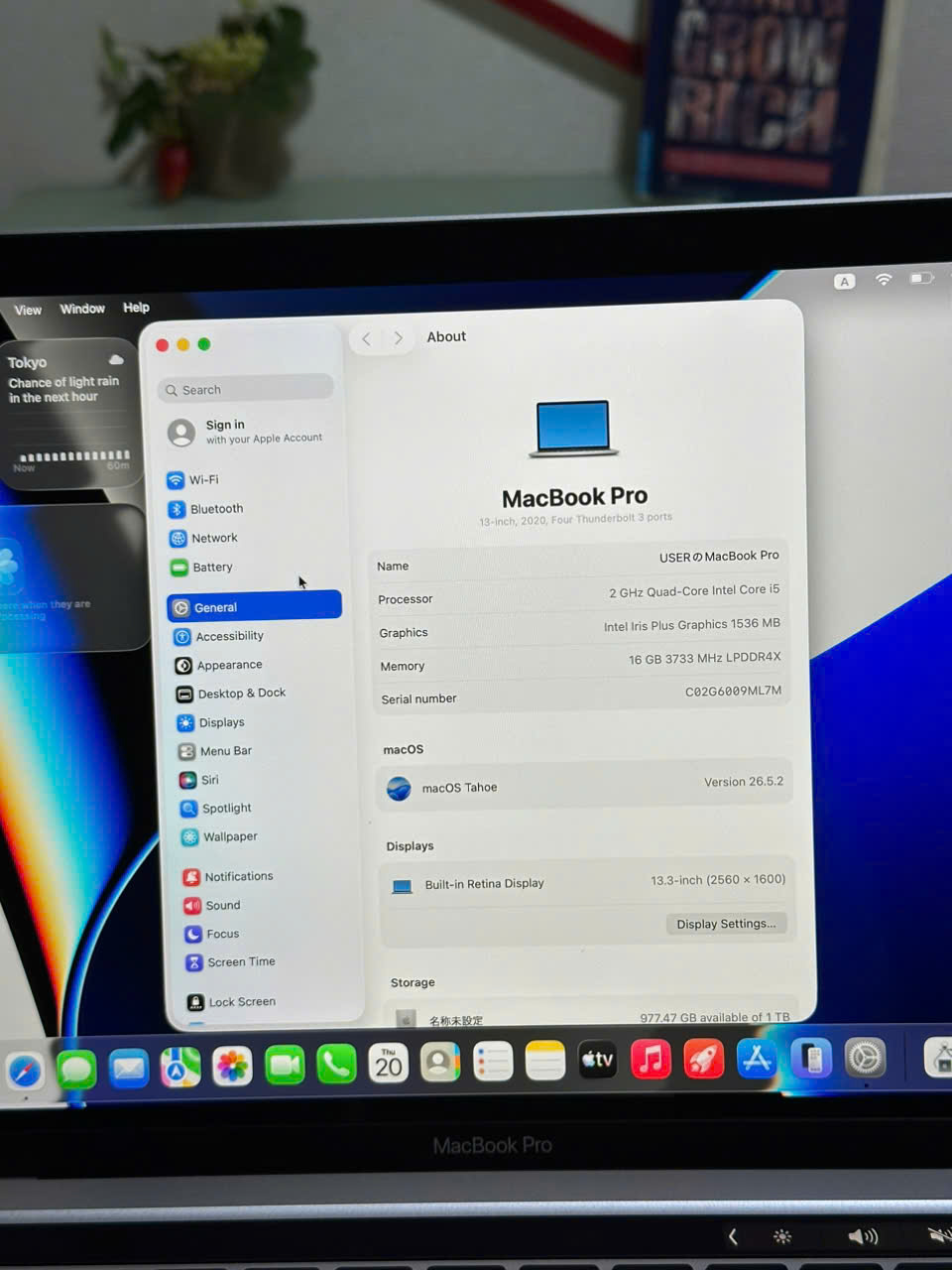The width and height of the screenshot is (952, 1270).
Task: Open Spotlight settings
Action: click(x=216, y=809)
